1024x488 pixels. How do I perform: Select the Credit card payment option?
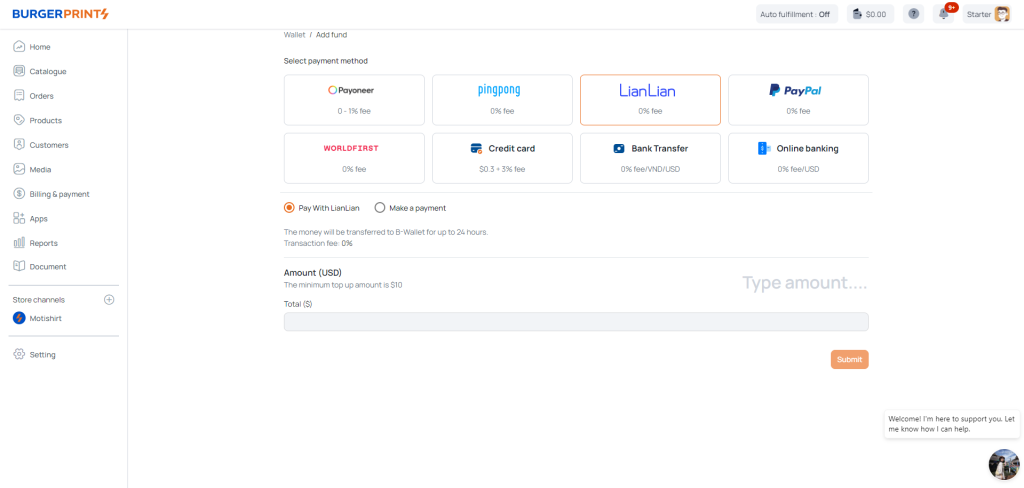(x=502, y=158)
